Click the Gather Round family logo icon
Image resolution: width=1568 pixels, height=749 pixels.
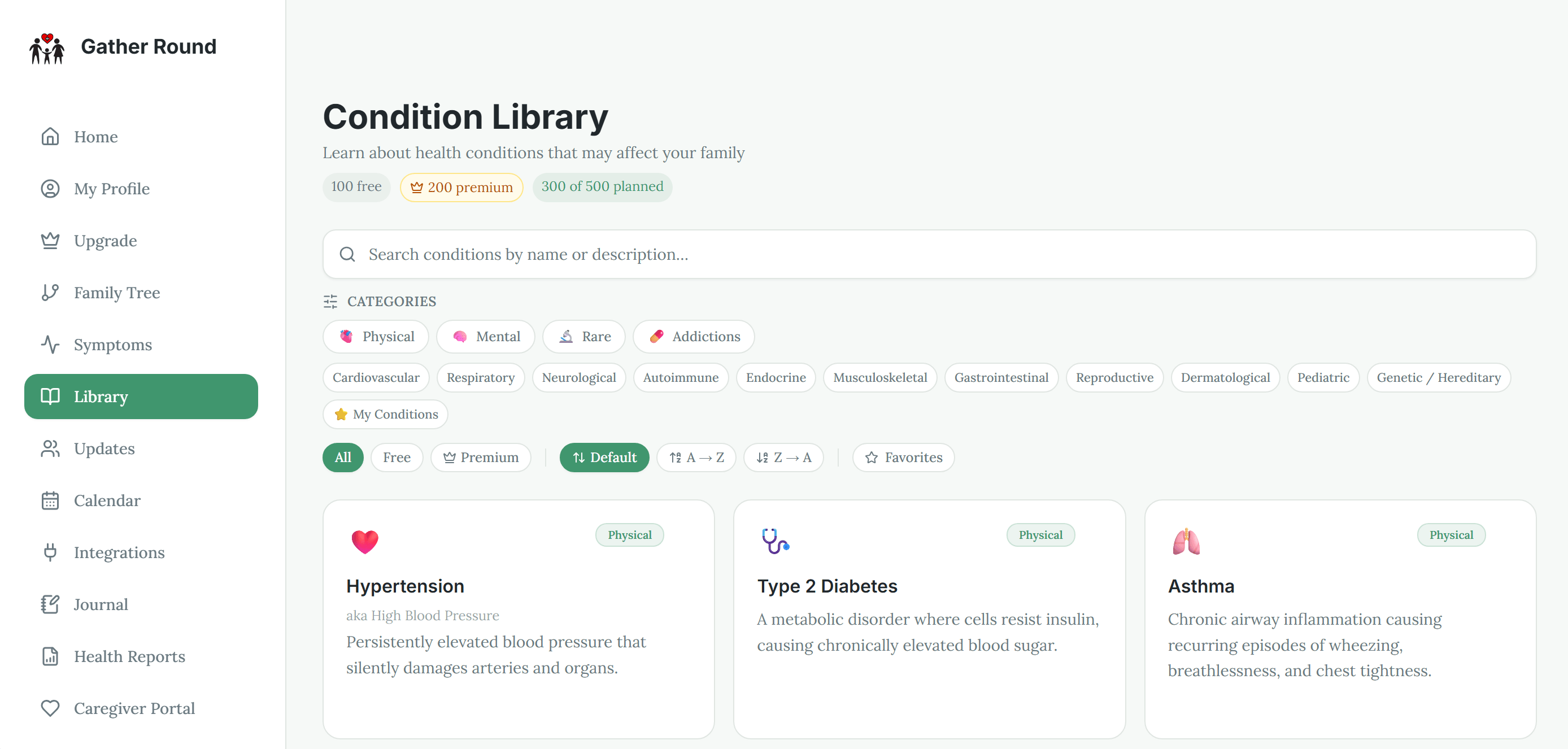coord(47,48)
